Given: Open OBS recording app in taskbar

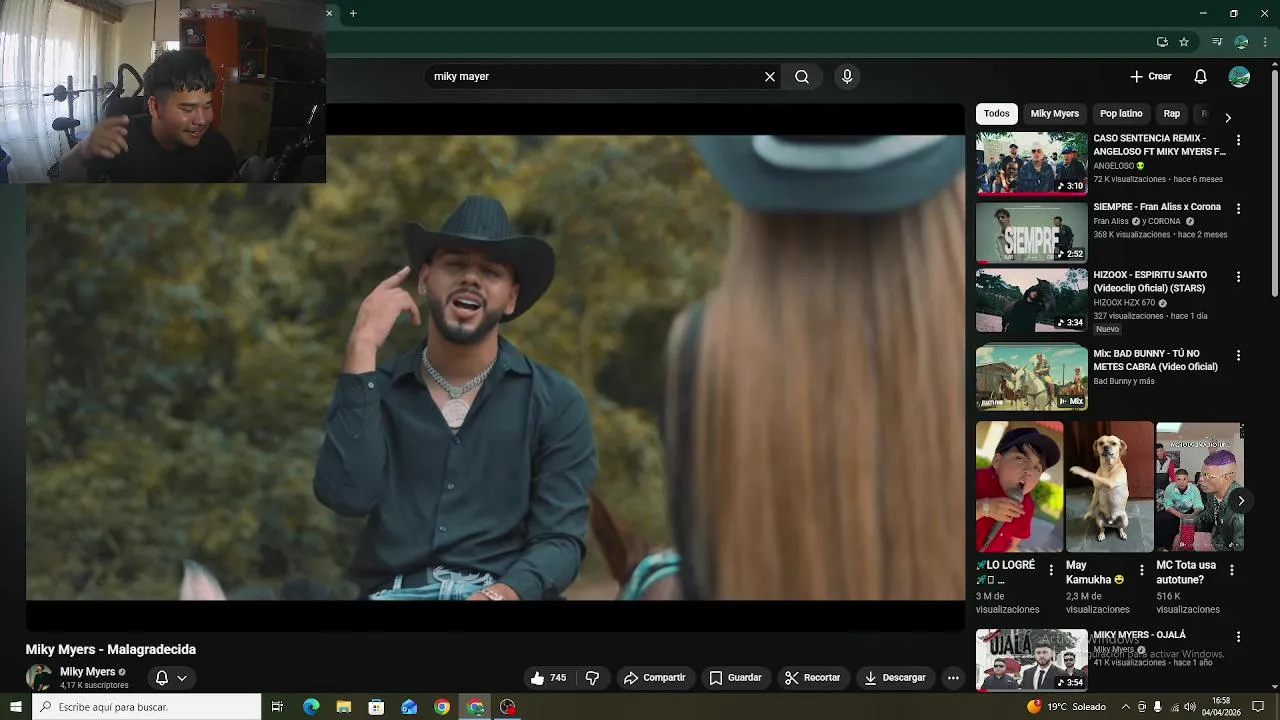Looking at the screenshot, I should pyautogui.click(x=508, y=707).
